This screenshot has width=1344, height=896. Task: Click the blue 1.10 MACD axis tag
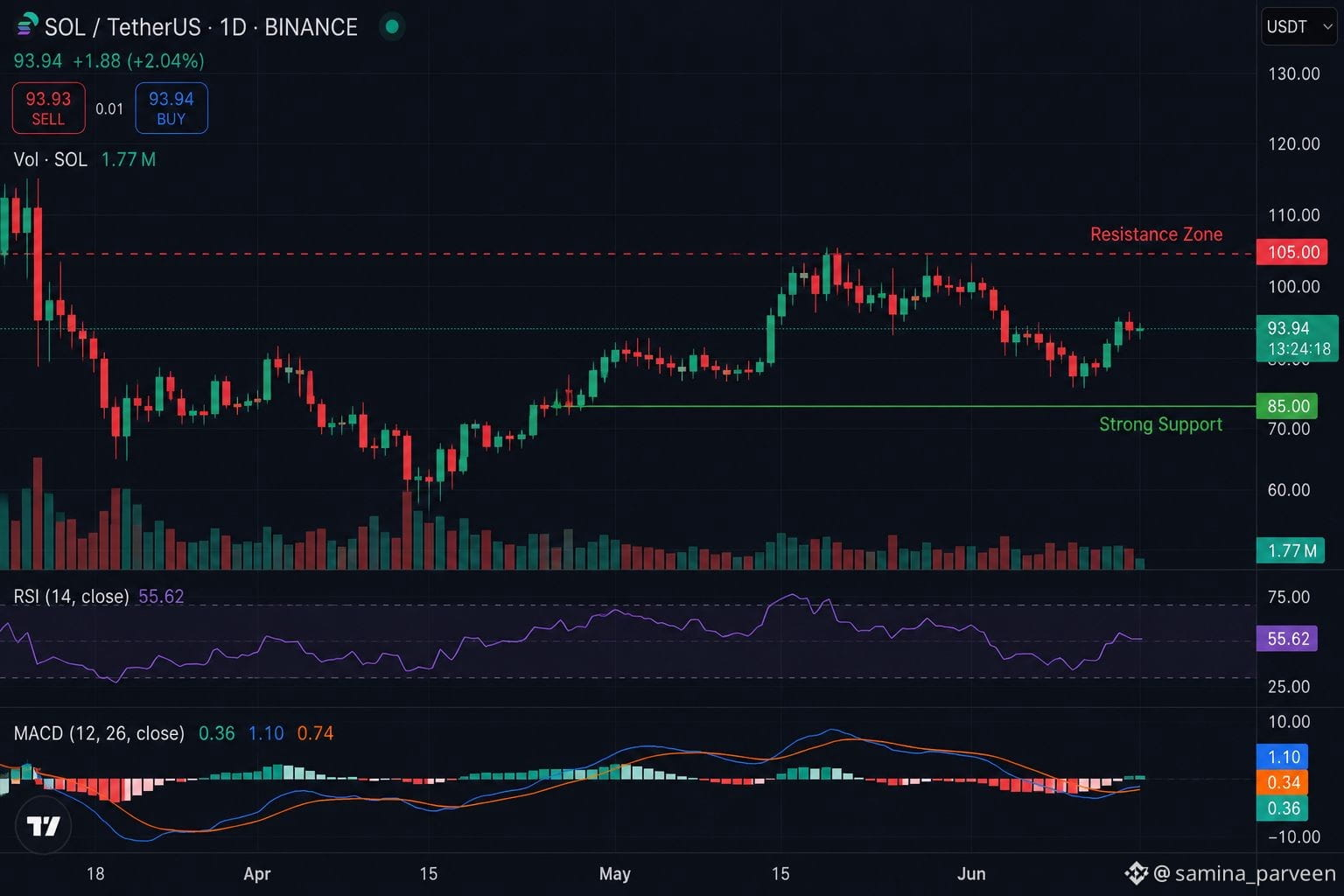click(1284, 757)
